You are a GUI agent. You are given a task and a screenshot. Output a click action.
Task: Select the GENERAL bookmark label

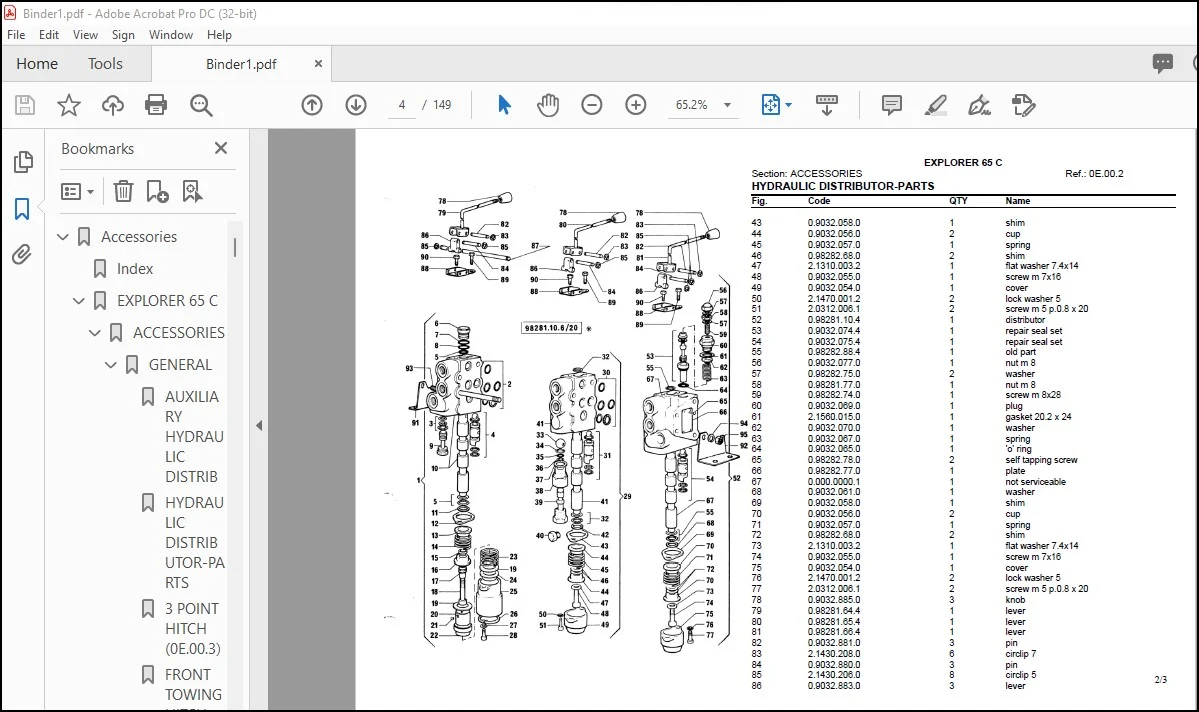coord(180,365)
